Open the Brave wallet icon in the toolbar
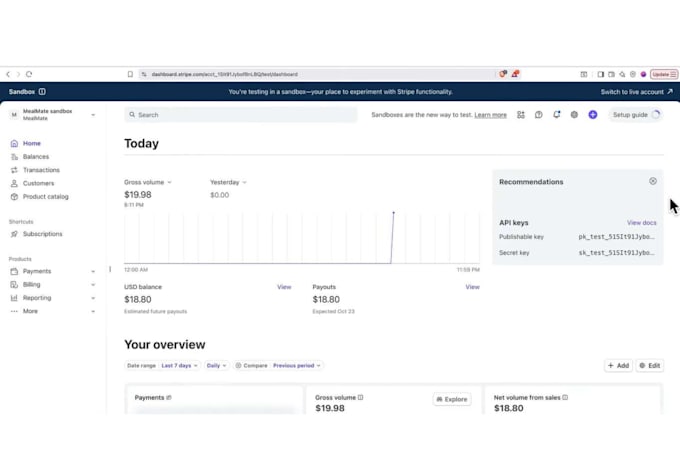This screenshot has height=459, width=680. pos(611,74)
